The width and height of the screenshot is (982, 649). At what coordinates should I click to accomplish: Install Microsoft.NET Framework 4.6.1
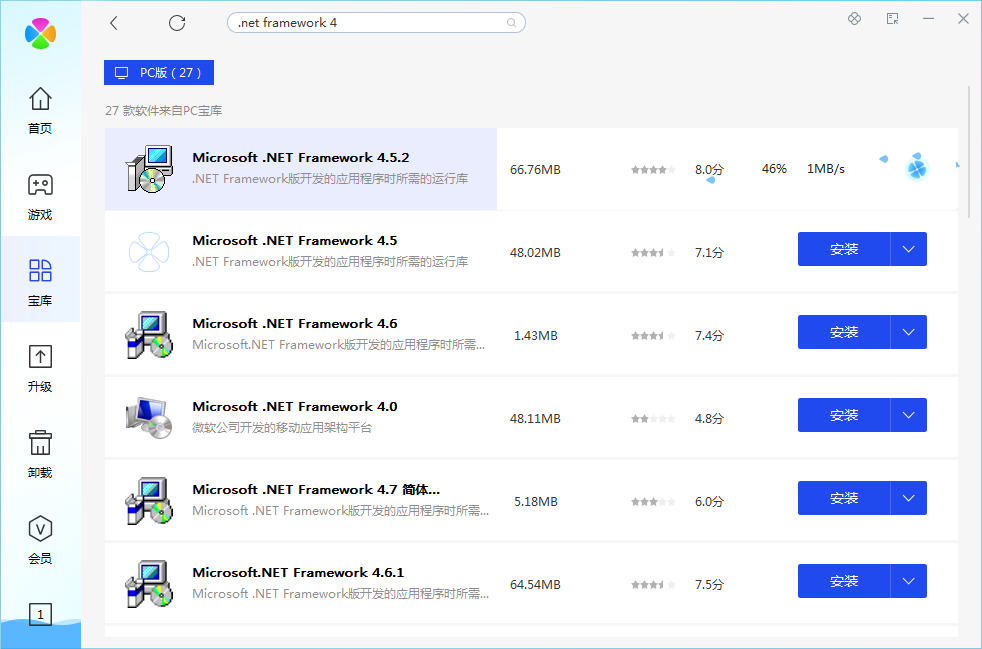click(844, 581)
